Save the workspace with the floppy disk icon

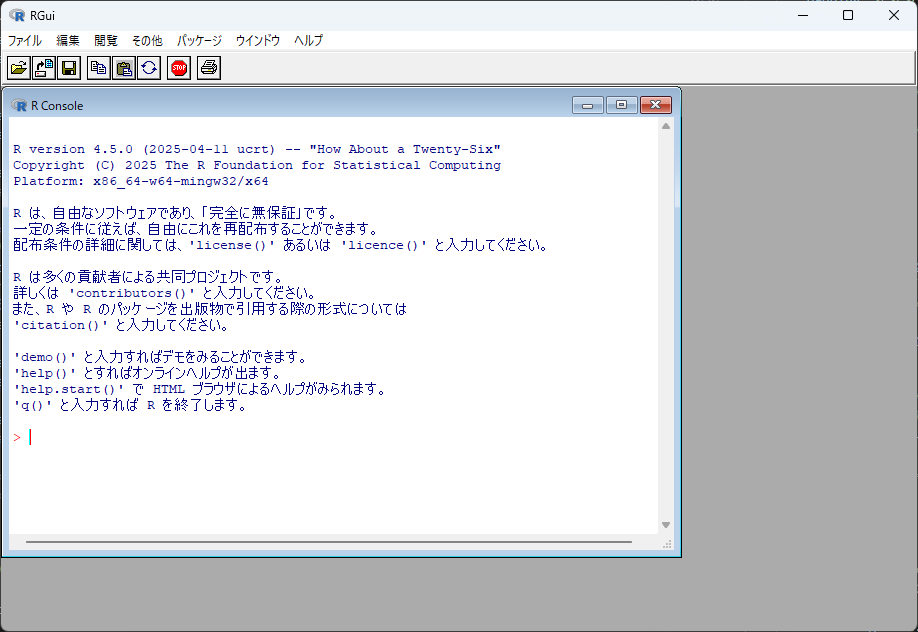click(x=69, y=68)
